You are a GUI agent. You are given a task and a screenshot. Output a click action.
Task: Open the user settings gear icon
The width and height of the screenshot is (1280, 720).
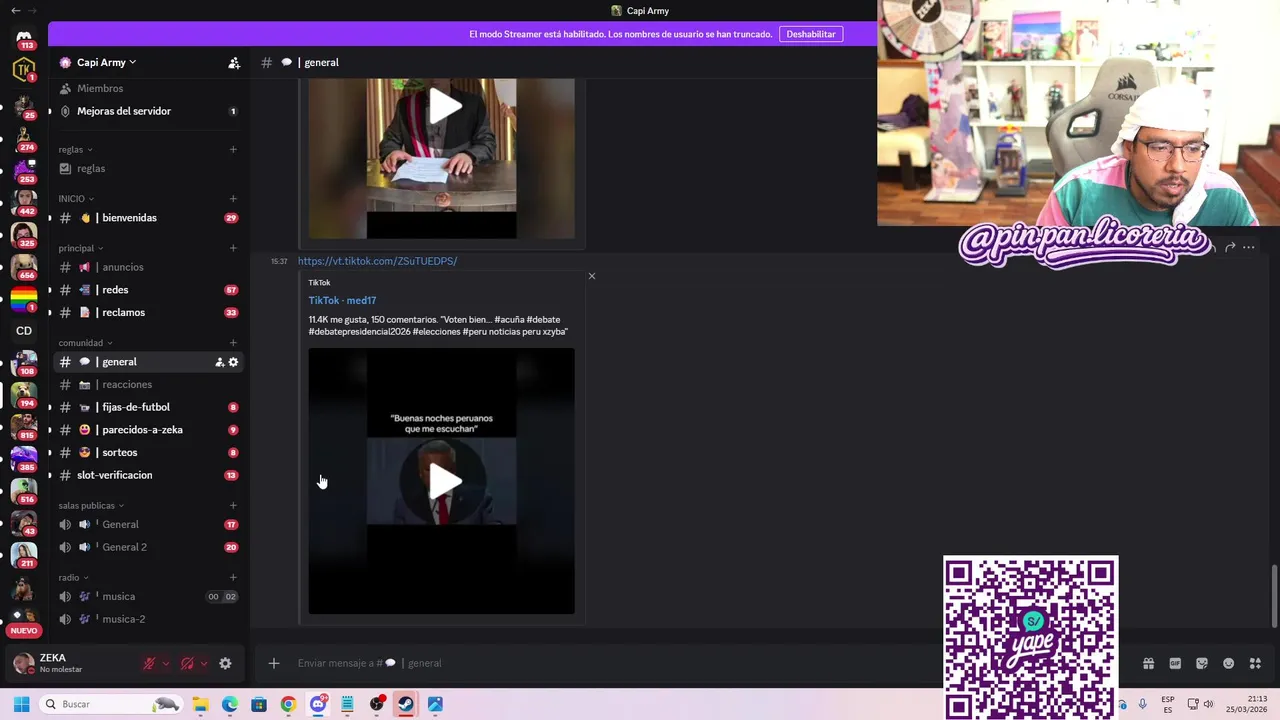(225, 663)
